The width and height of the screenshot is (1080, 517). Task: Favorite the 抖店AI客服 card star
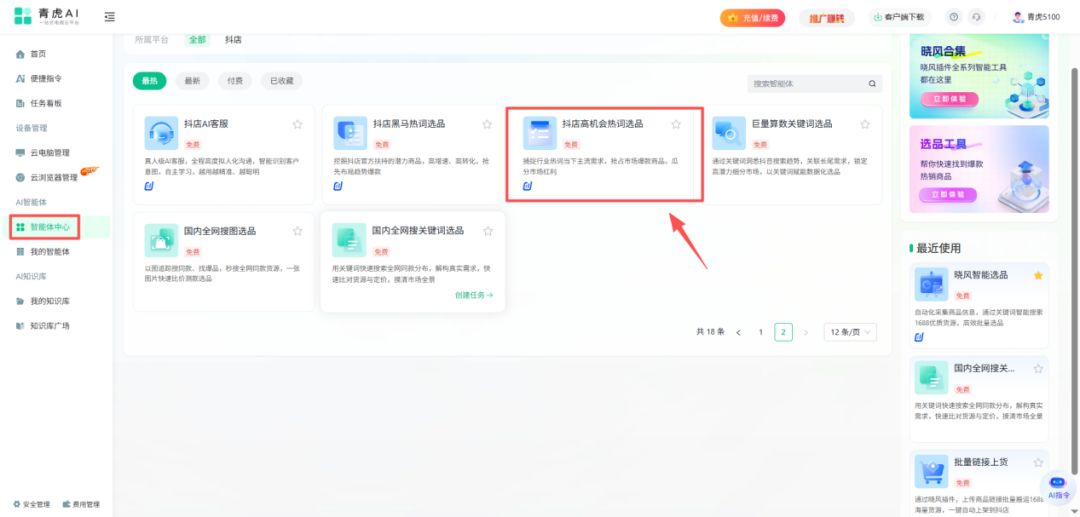point(298,125)
